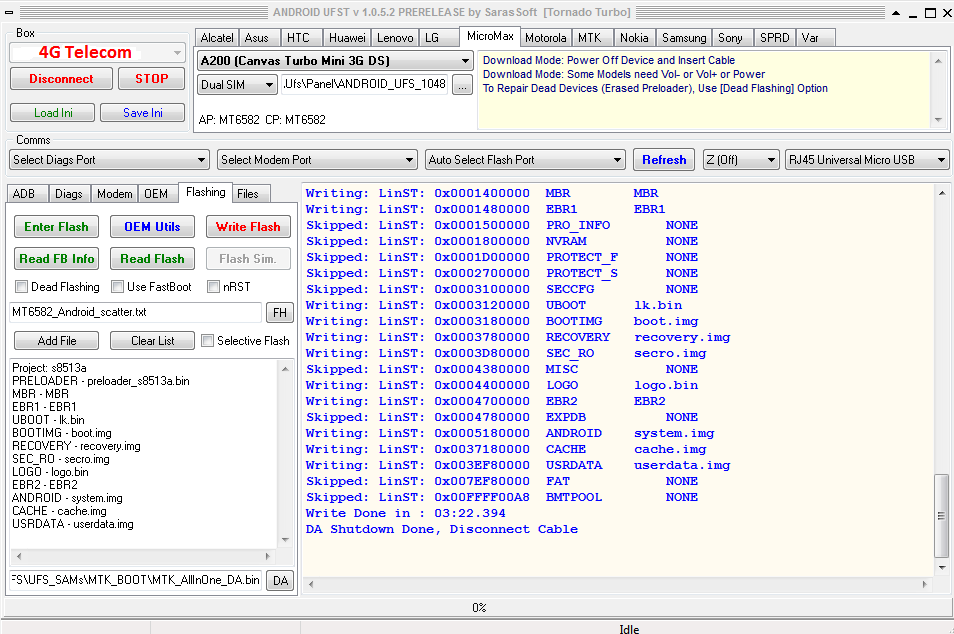Screen dimensions: 954x634
Task: Open the RJ45 Universal Micro USB dropdown
Action: pos(867,160)
